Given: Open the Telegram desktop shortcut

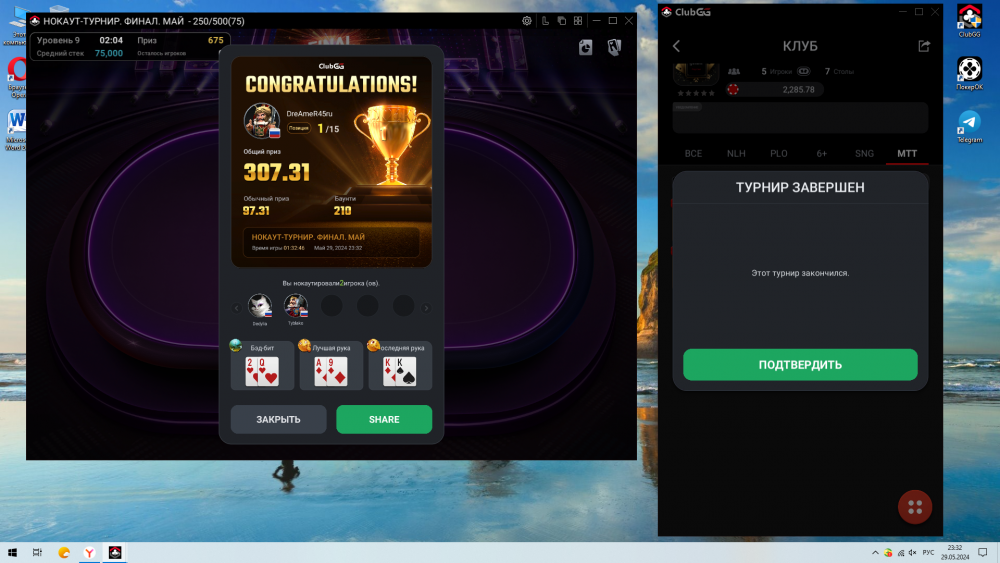Looking at the screenshot, I should click(x=969, y=126).
